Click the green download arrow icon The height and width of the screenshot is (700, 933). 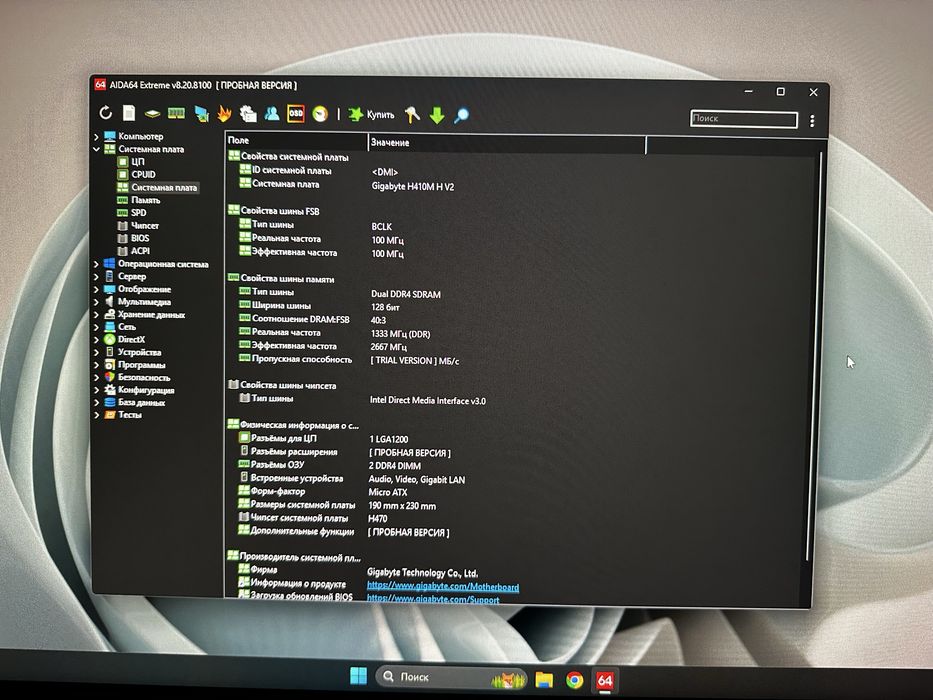[x=437, y=115]
